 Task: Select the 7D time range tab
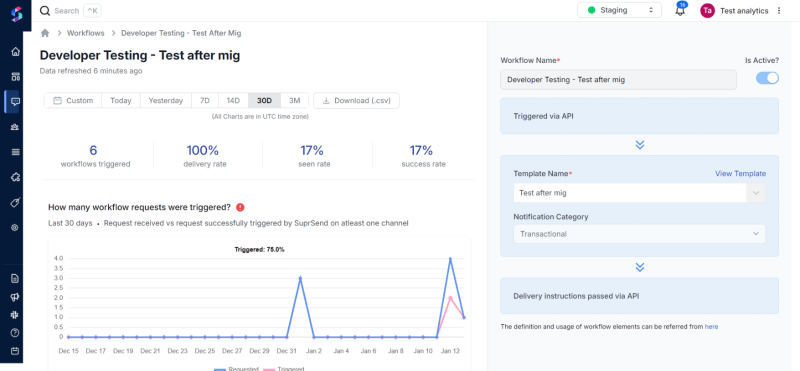[205, 101]
